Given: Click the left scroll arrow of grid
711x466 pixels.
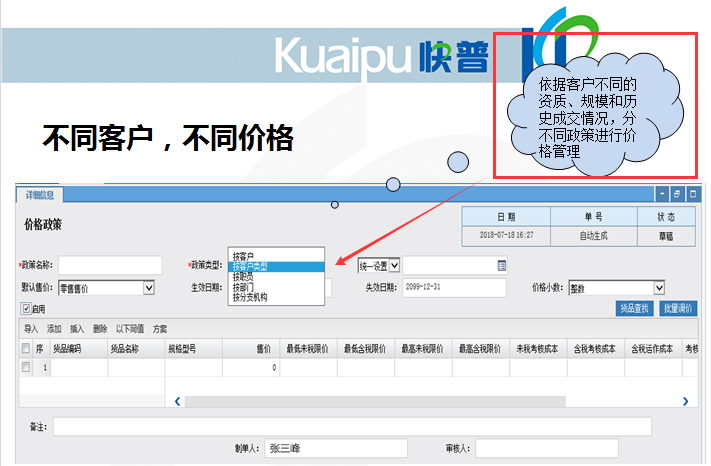Looking at the screenshot, I should [x=178, y=401].
